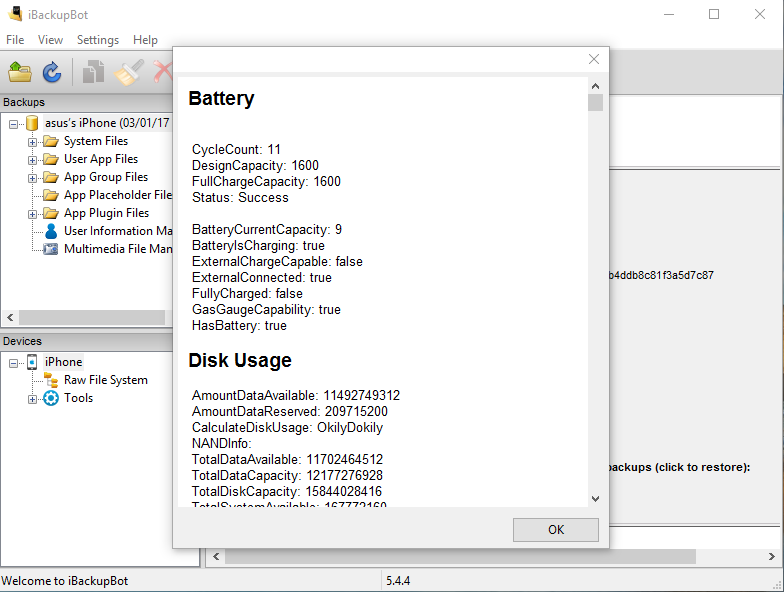
Task: Click the BatteryIsCharging: true line
Action: (258, 246)
